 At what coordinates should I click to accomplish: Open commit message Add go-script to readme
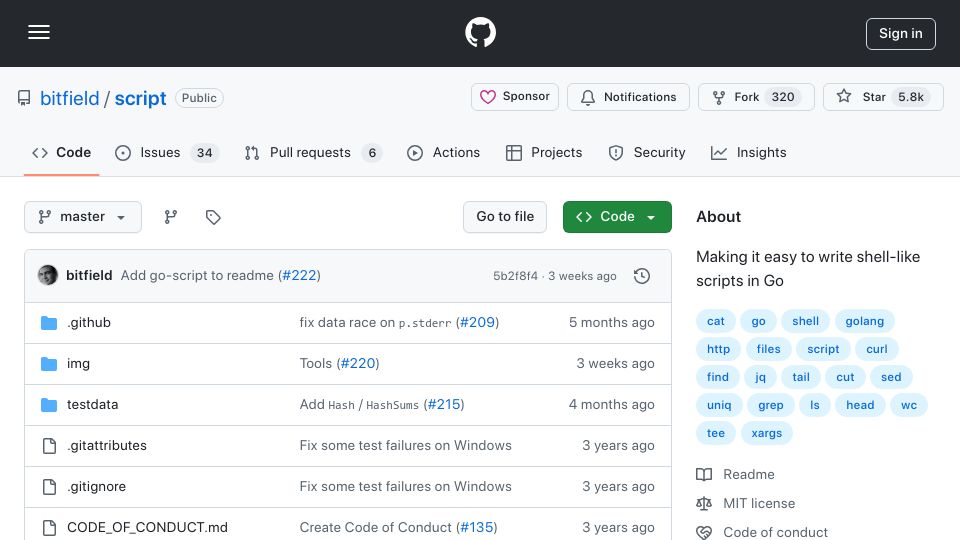197,276
